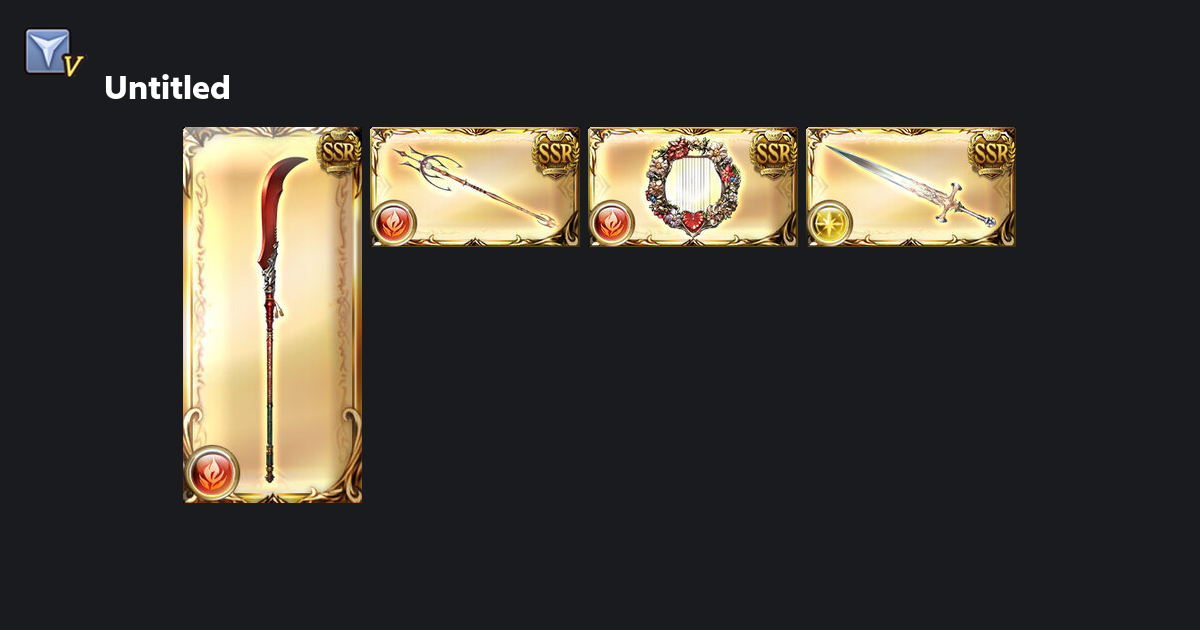The image size is (1200, 630).
Task: Click the SSR badge on the tall glaive card
Action: point(339,152)
